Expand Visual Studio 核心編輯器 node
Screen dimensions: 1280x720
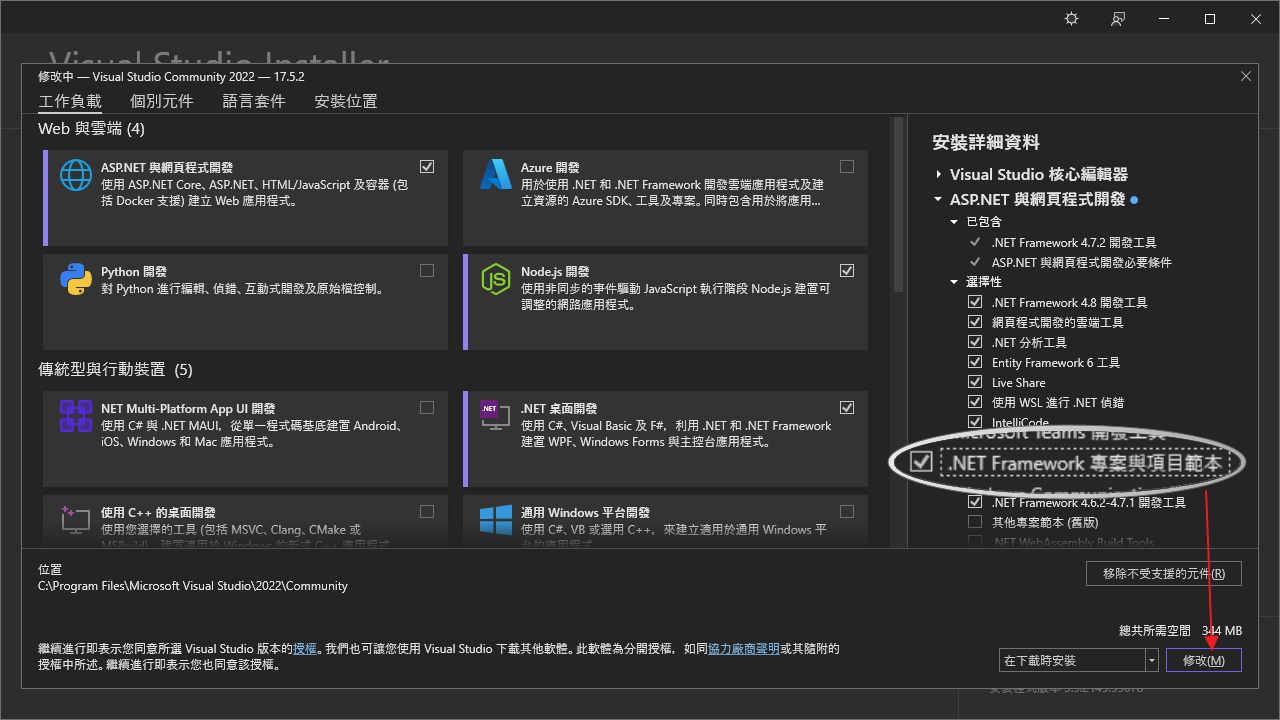pos(939,174)
